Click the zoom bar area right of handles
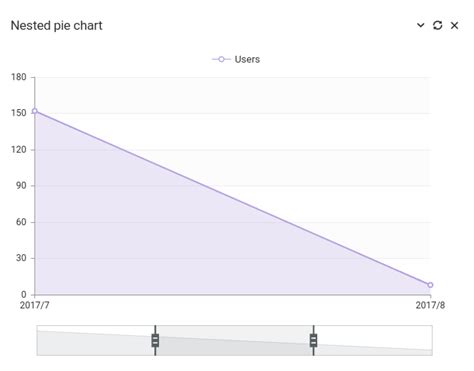Viewport: 474px width, 371px height. click(375, 340)
